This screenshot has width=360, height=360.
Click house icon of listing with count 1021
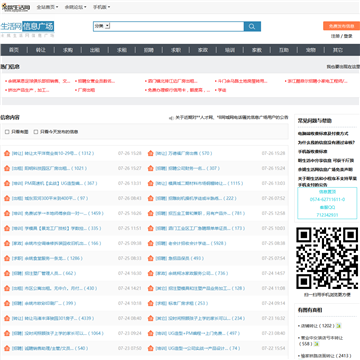pyautogui.click(x=7, y=168)
